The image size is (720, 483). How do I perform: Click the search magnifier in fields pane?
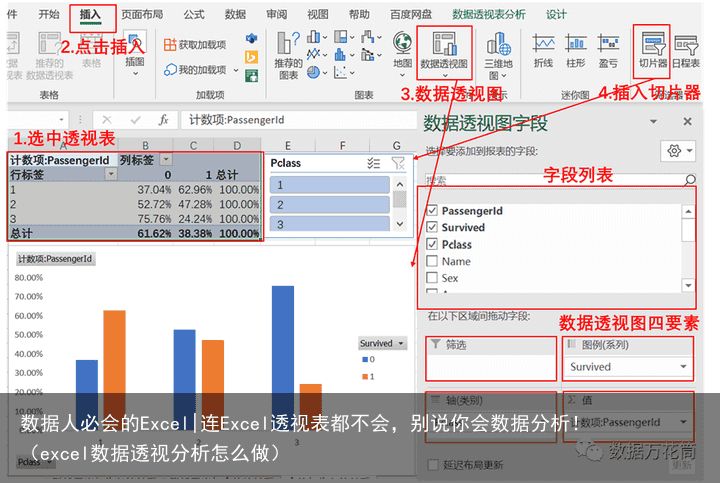coord(690,180)
